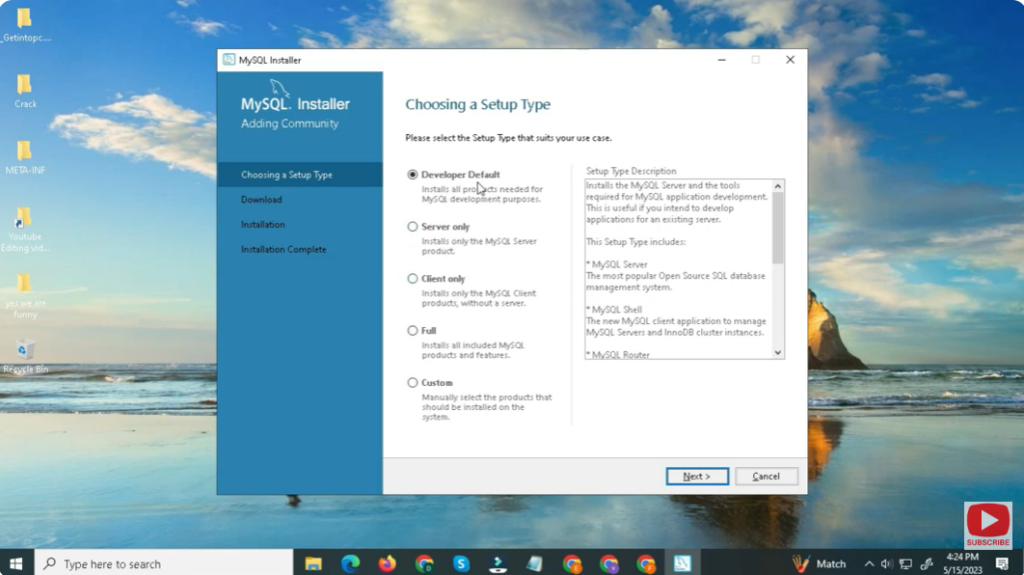
Task: Select the Server only radio button
Action: (x=412, y=227)
